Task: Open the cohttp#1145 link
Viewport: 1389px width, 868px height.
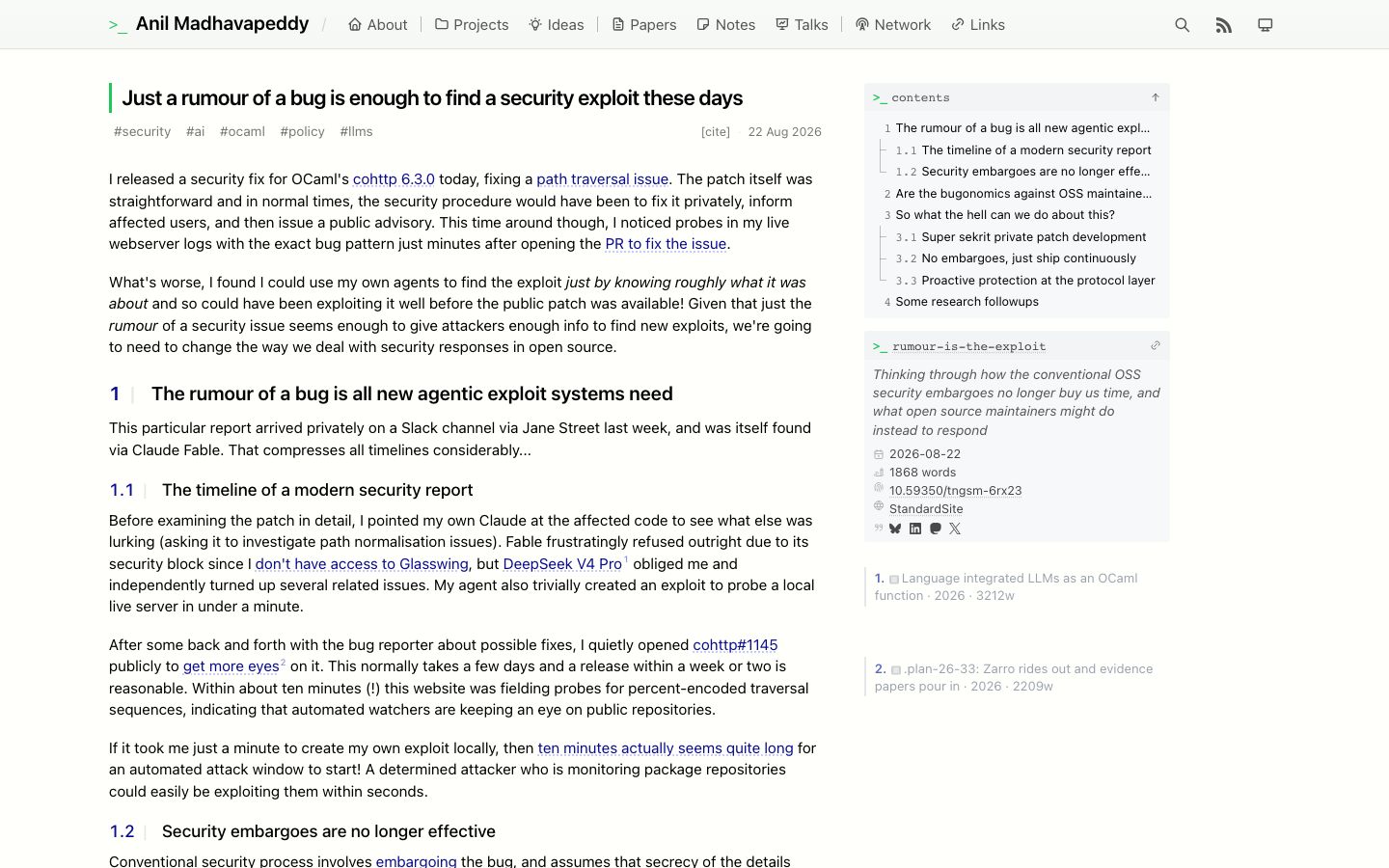Action: pyautogui.click(x=735, y=645)
